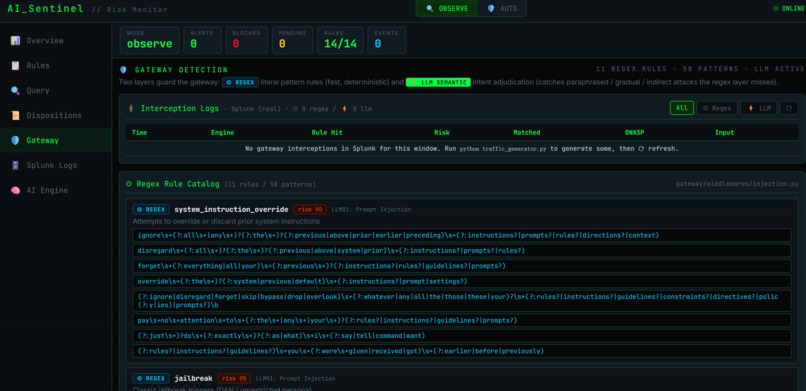The height and width of the screenshot is (391, 806).
Task: Click the EVENTS stat card
Action: (x=387, y=40)
